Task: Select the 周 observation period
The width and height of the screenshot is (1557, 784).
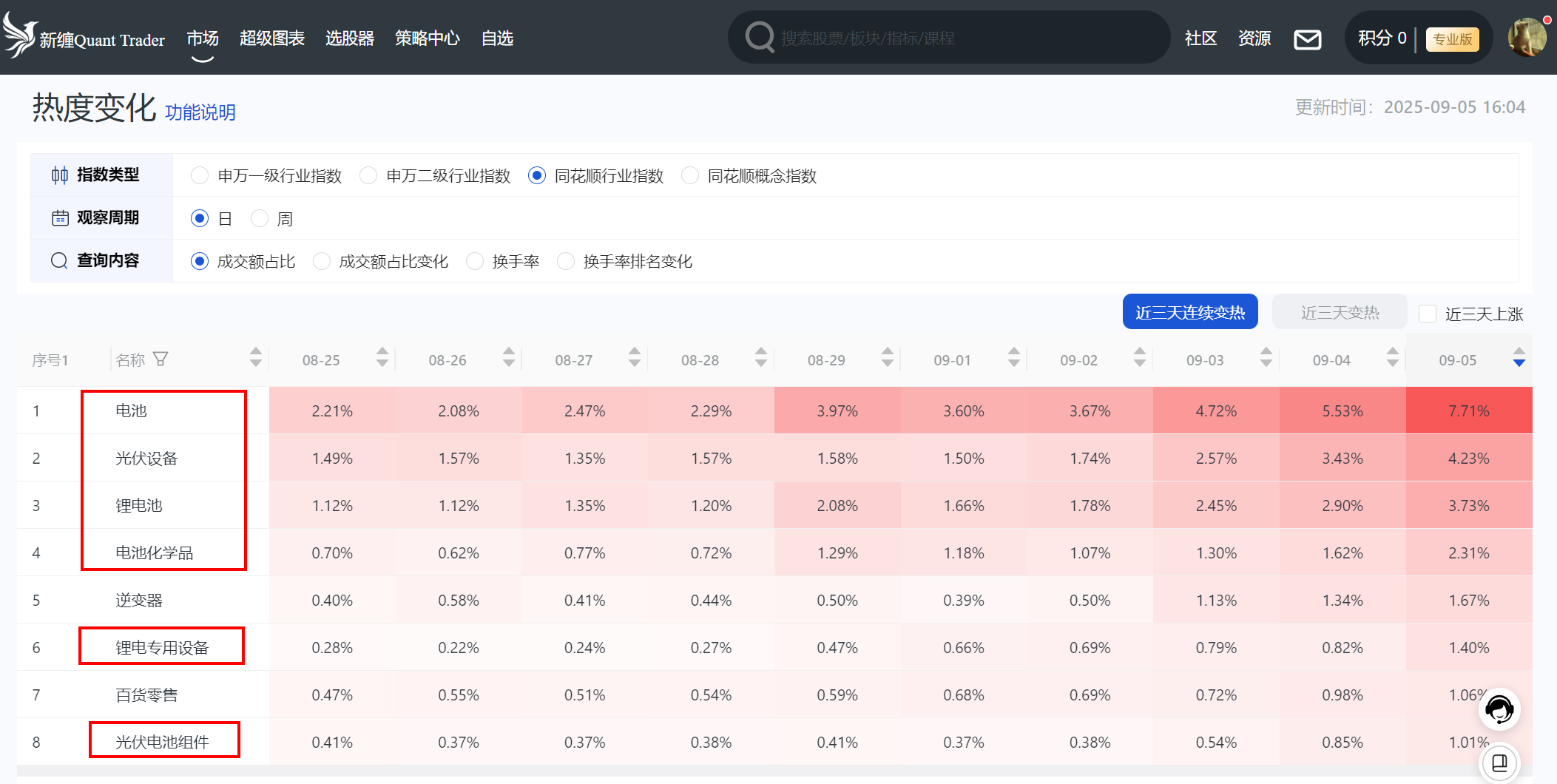Action: point(260,219)
